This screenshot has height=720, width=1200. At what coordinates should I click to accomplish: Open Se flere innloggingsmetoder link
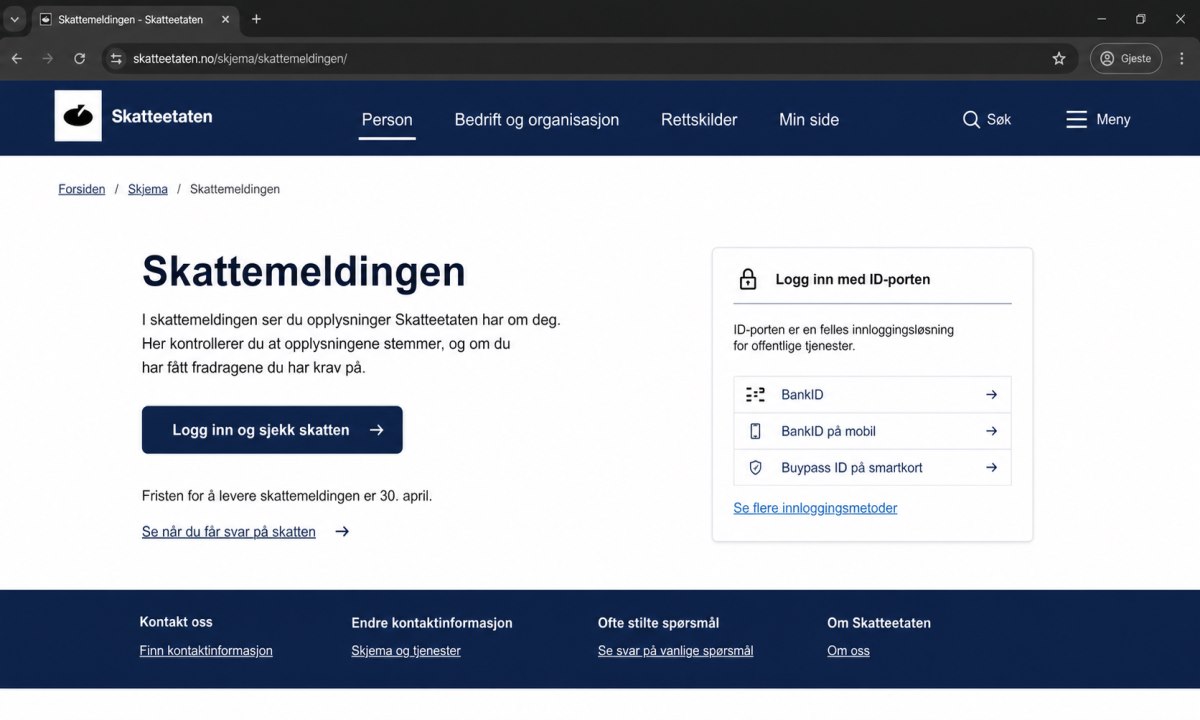[815, 508]
